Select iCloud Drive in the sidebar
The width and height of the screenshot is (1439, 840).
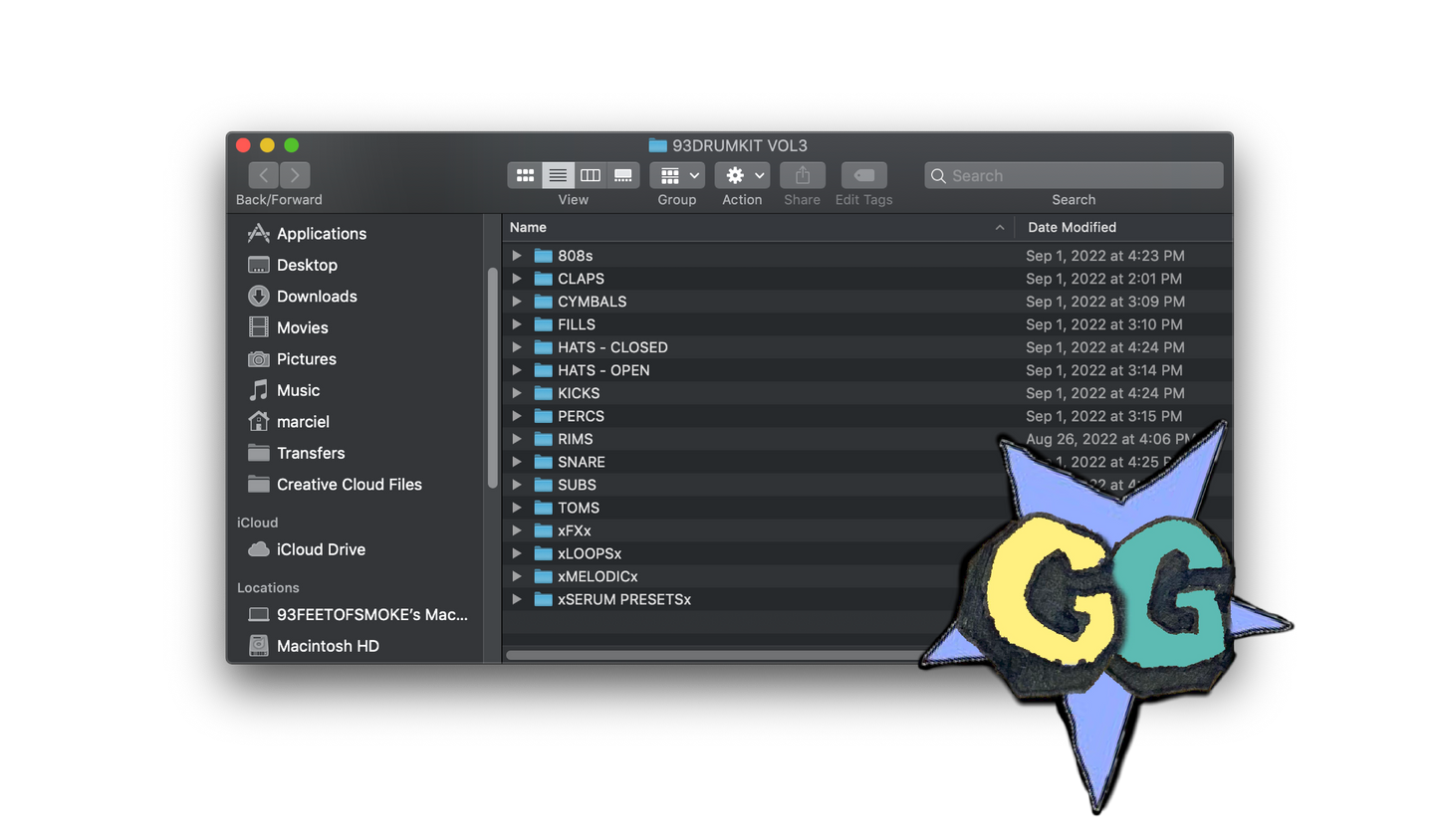[x=320, y=549]
